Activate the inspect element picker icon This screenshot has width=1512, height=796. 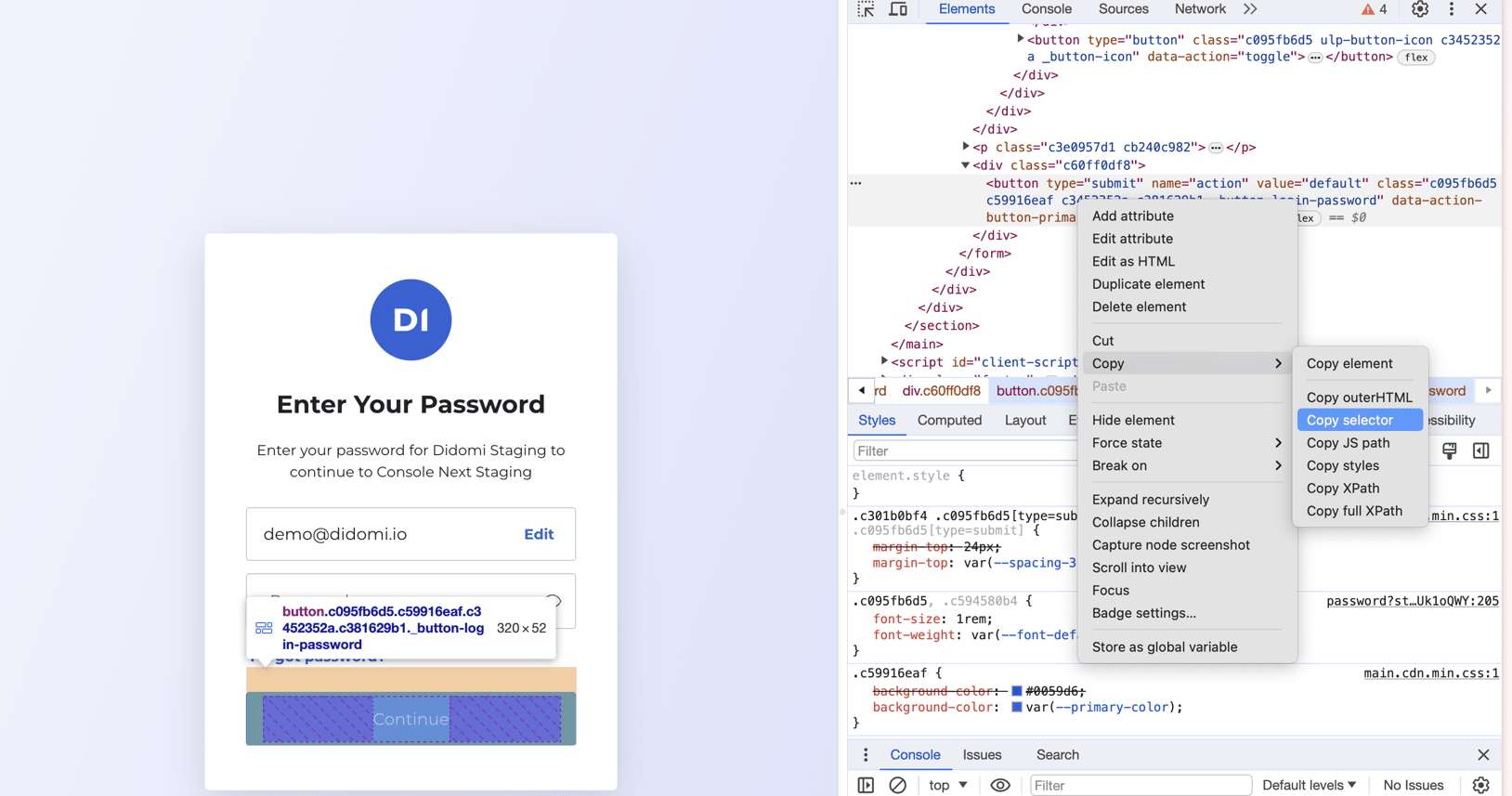866,9
